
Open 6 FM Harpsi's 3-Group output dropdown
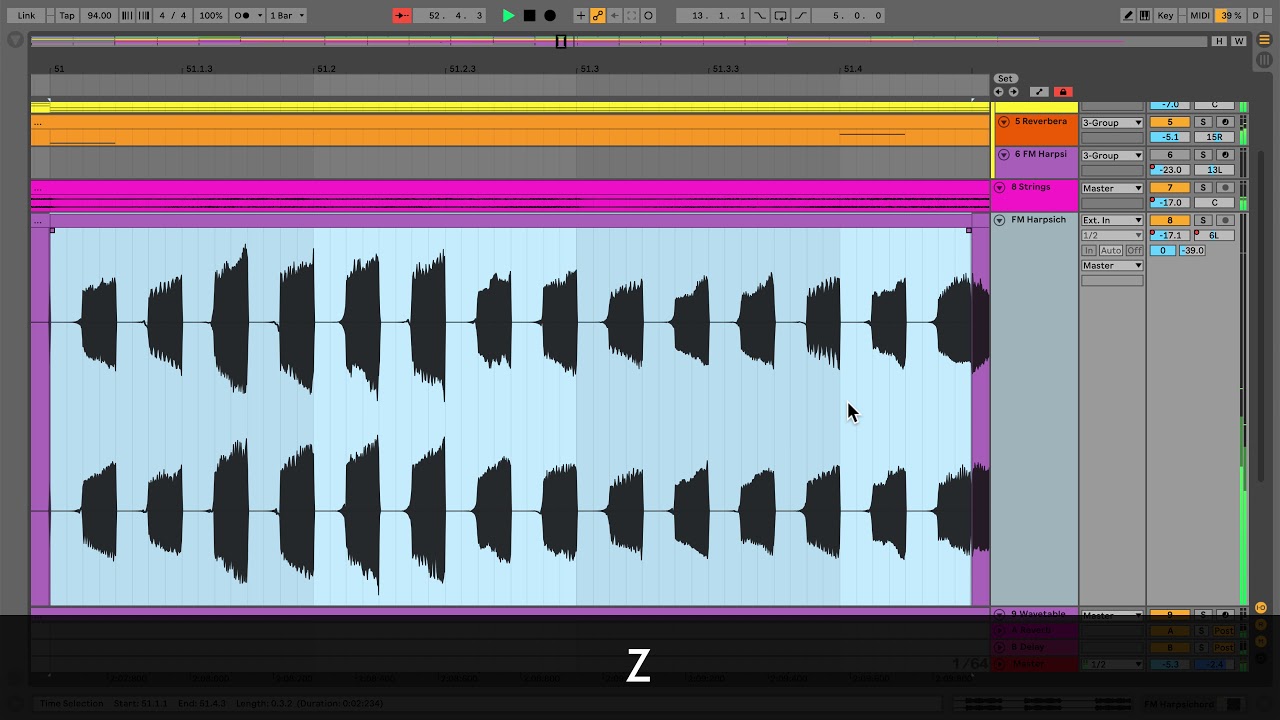1112,155
